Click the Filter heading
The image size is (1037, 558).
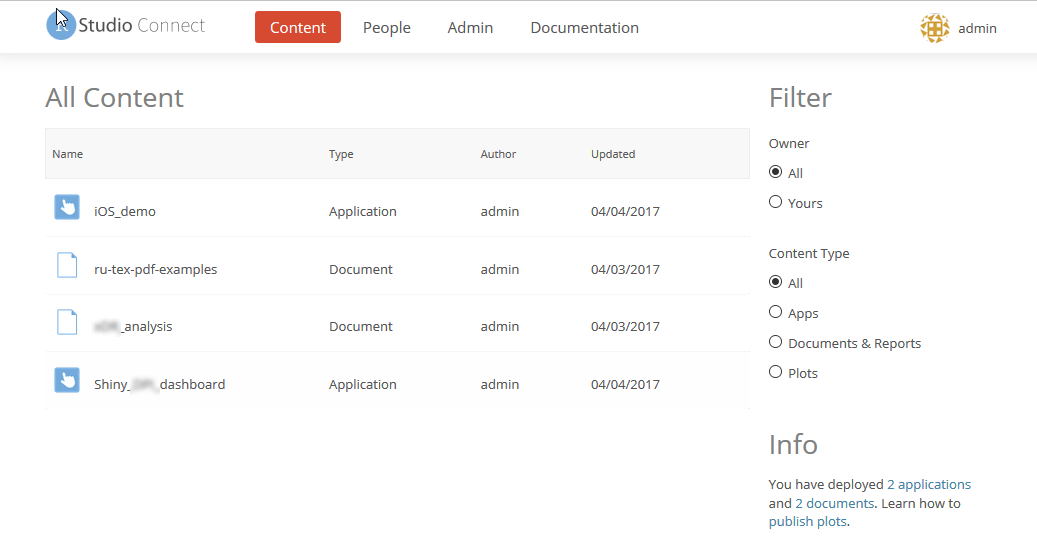tap(800, 98)
